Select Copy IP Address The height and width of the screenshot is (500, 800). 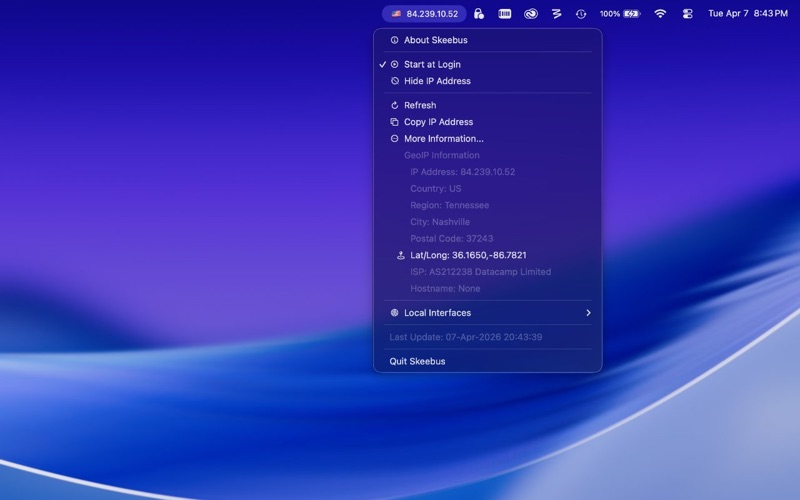[488, 122]
